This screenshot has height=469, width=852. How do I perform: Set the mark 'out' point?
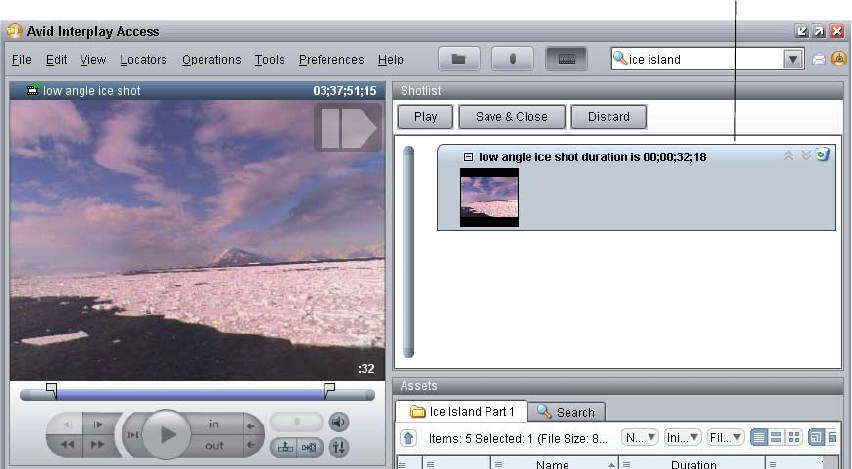(214, 446)
